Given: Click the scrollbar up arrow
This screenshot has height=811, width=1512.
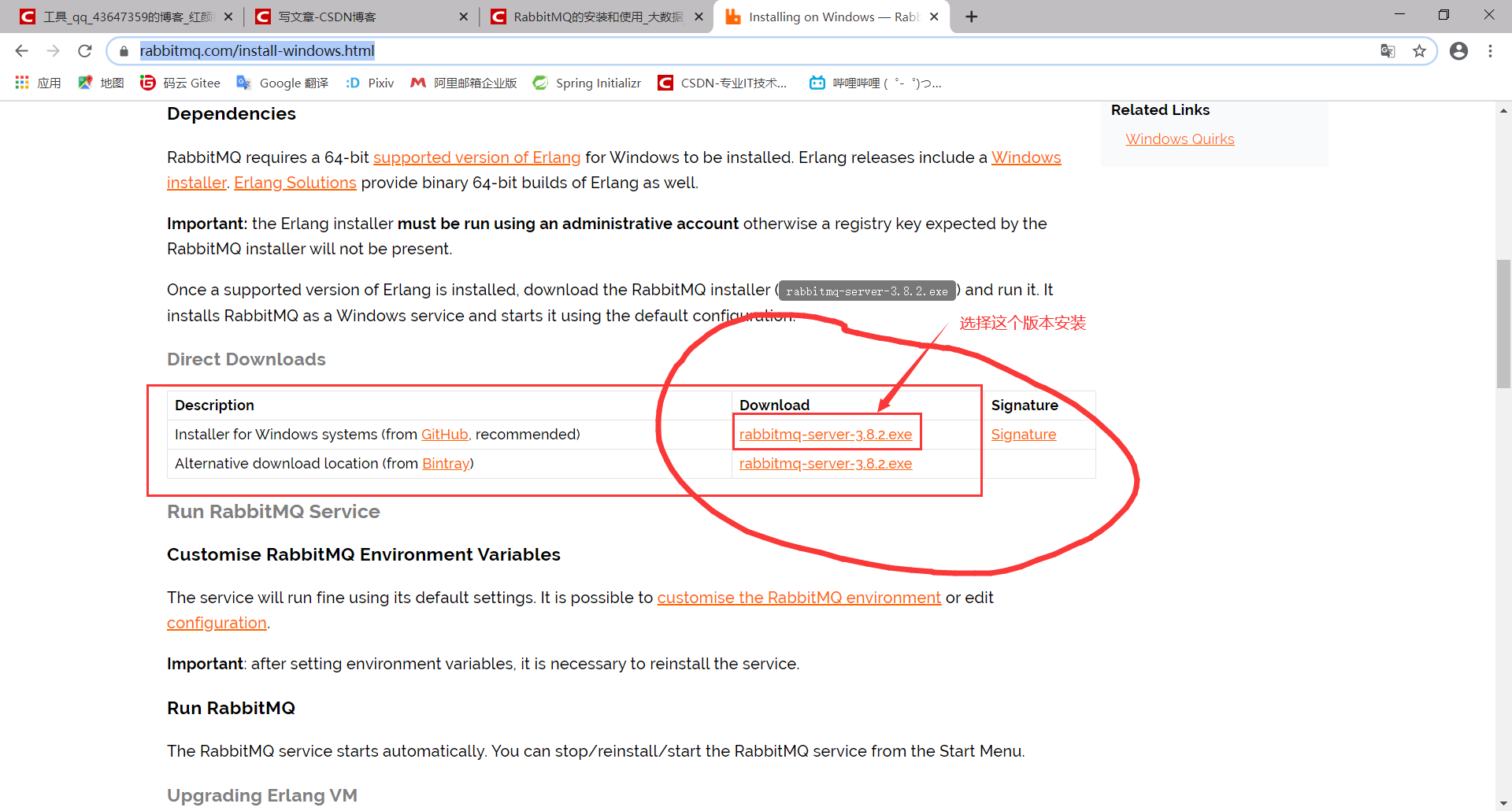Looking at the screenshot, I should coord(1503,111).
